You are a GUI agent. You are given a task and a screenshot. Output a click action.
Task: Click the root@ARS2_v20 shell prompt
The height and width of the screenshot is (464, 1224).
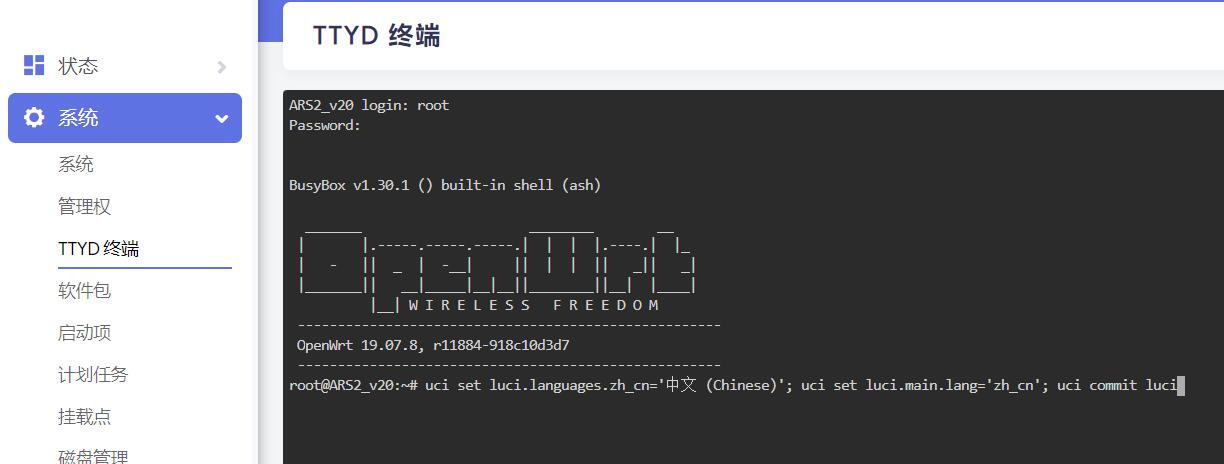[x=352, y=386]
